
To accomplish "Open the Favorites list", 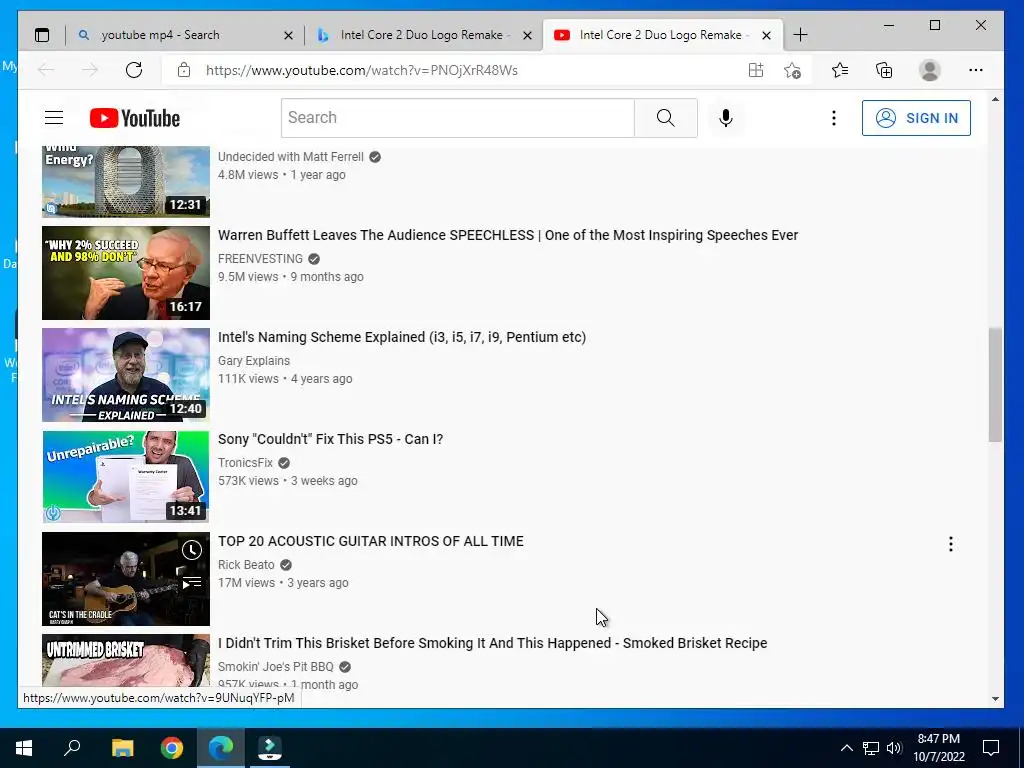I will (840, 70).
